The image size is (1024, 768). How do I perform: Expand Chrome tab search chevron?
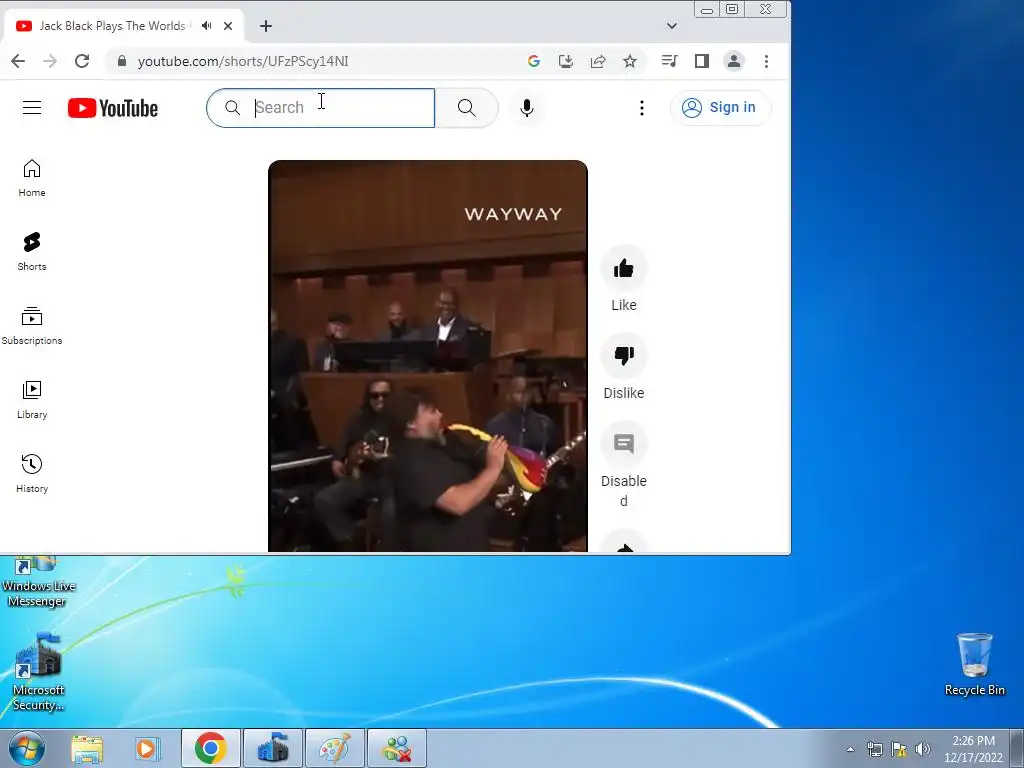[672, 26]
